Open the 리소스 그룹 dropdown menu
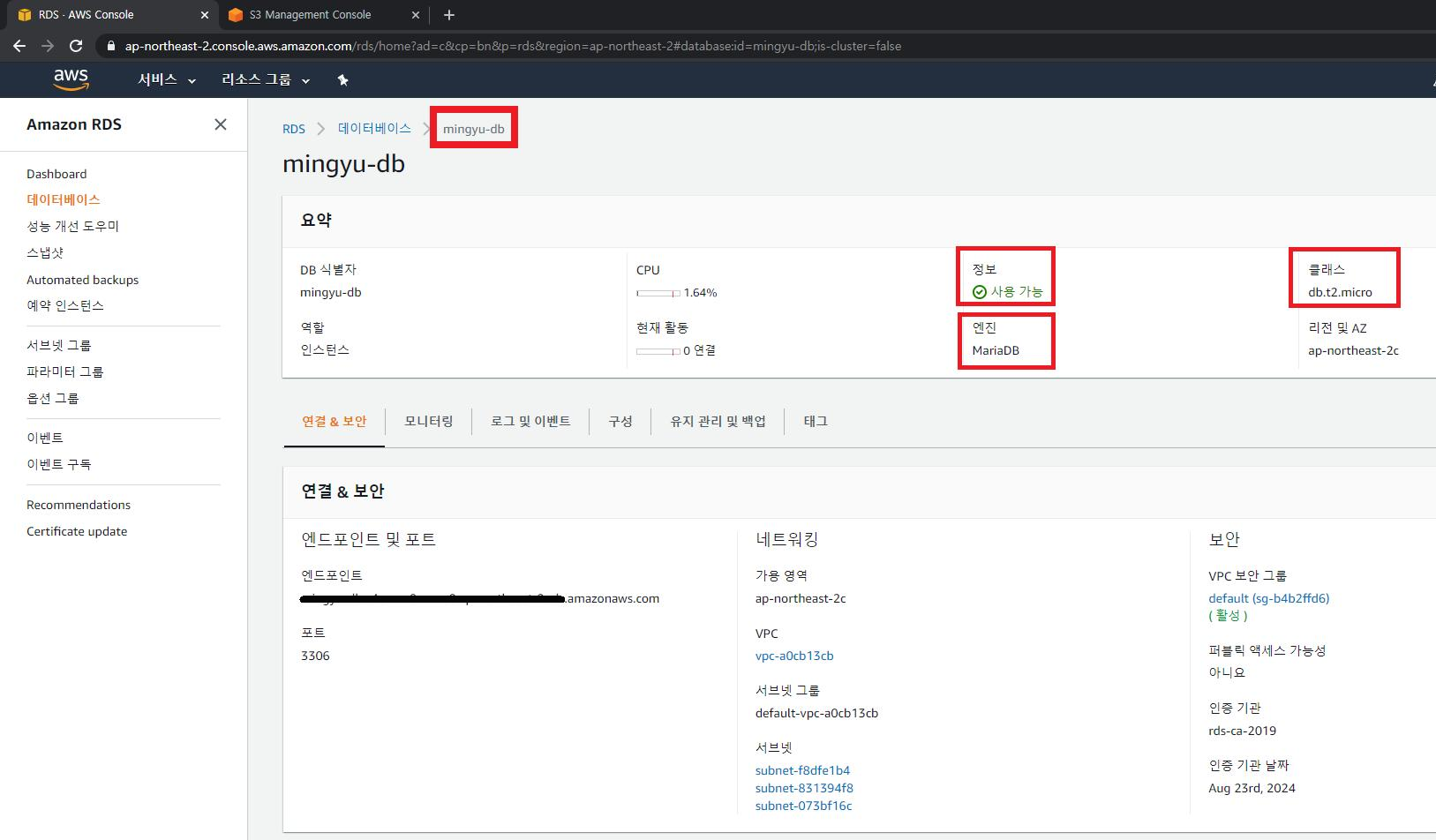 tap(266, 79)
